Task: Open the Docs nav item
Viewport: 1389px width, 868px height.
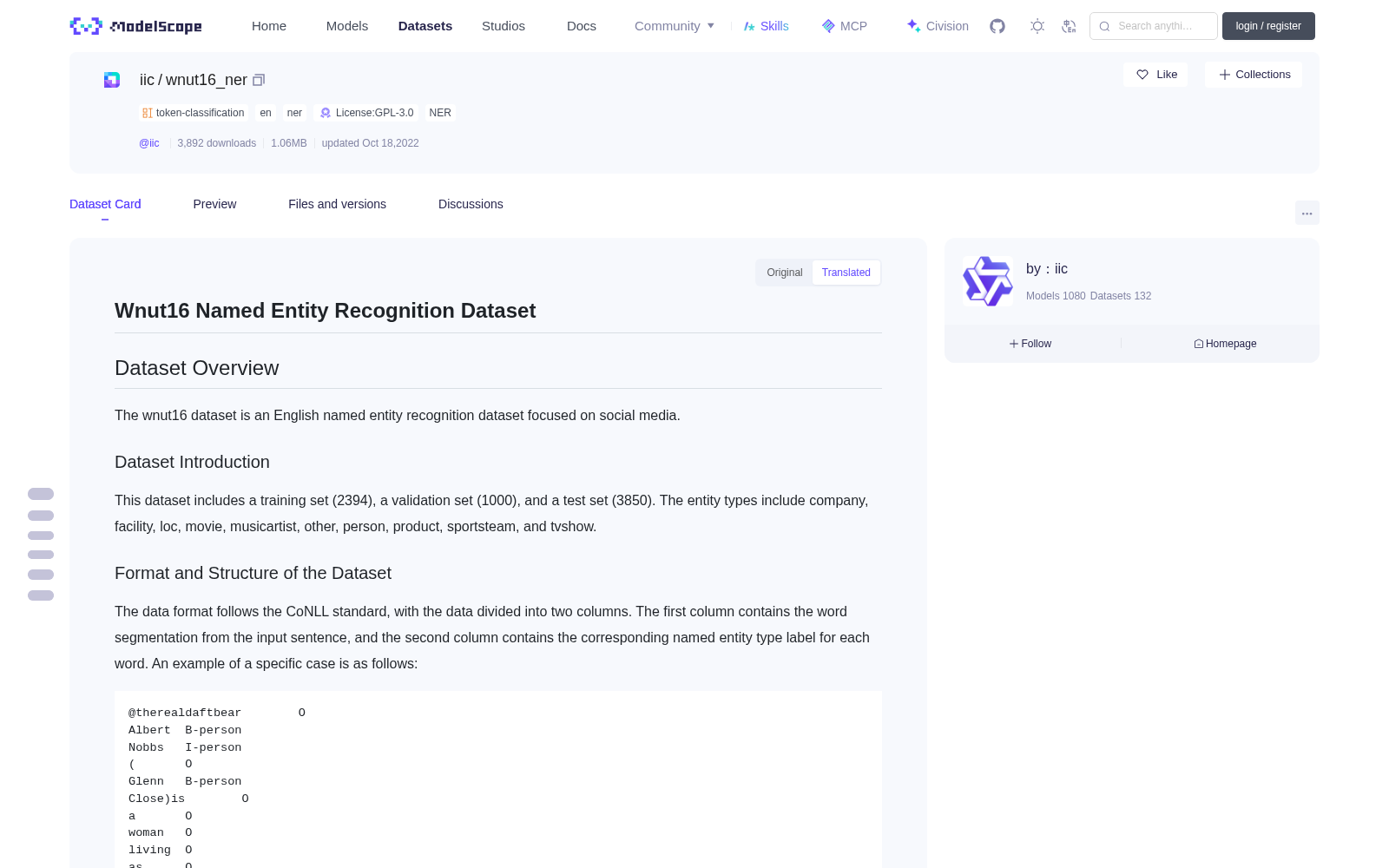Action: point(582,26)
